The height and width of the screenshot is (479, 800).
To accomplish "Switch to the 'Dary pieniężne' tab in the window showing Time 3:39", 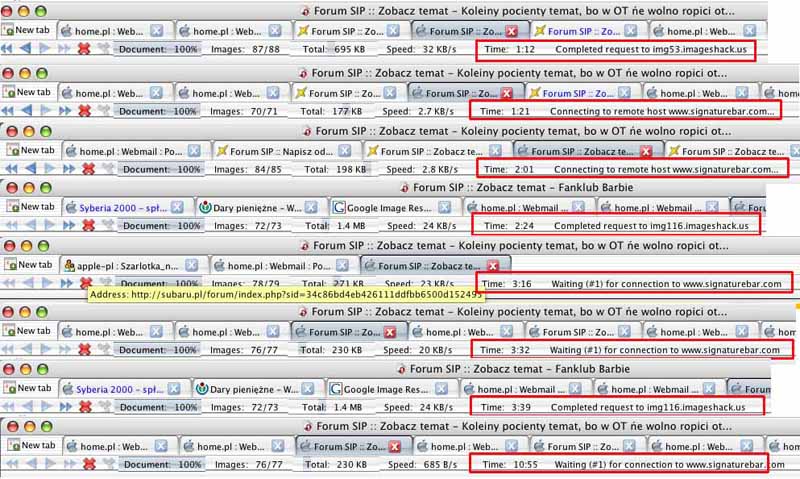I will coord(255,388).
